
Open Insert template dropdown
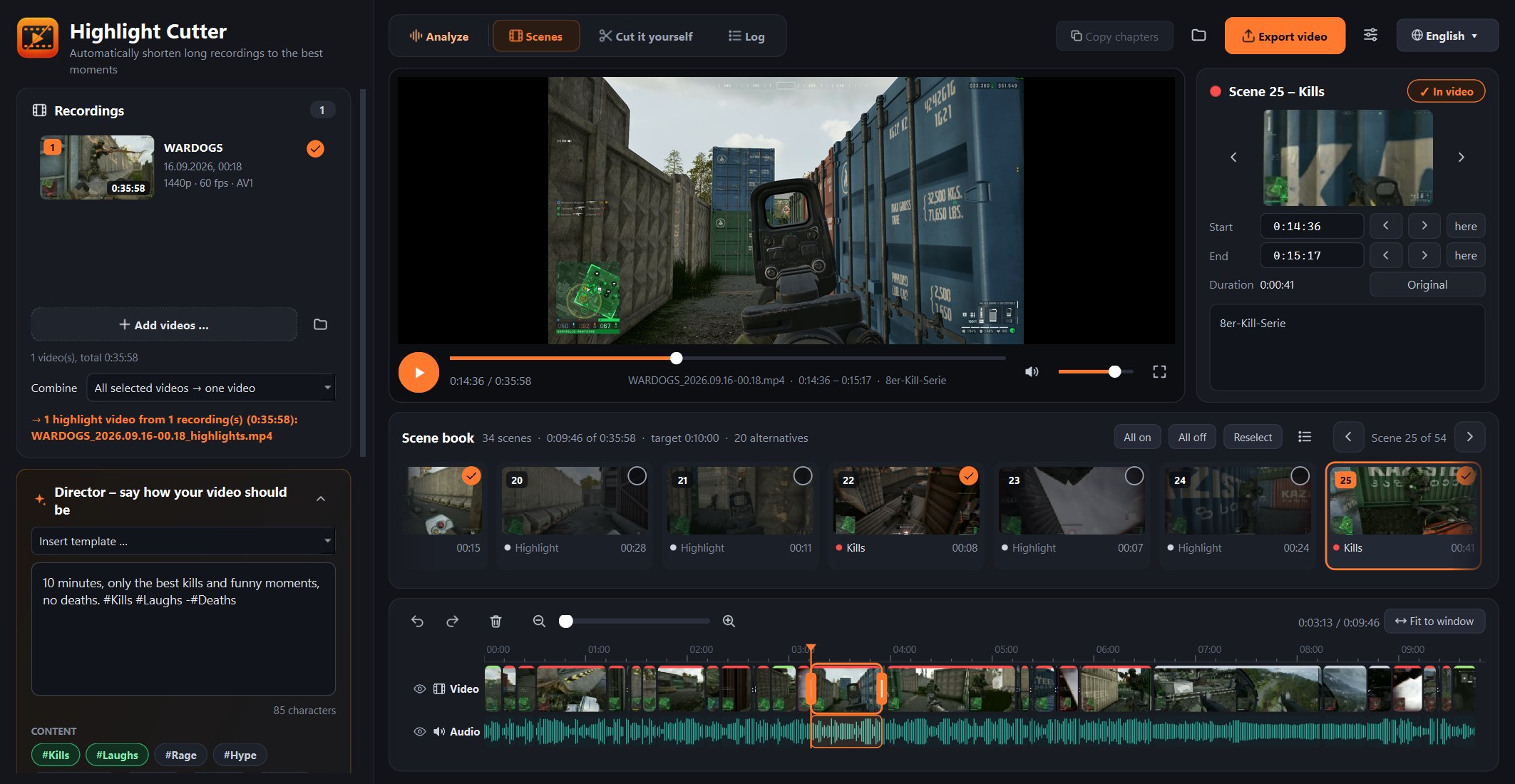pyautogui.click(x=183, y=541)
